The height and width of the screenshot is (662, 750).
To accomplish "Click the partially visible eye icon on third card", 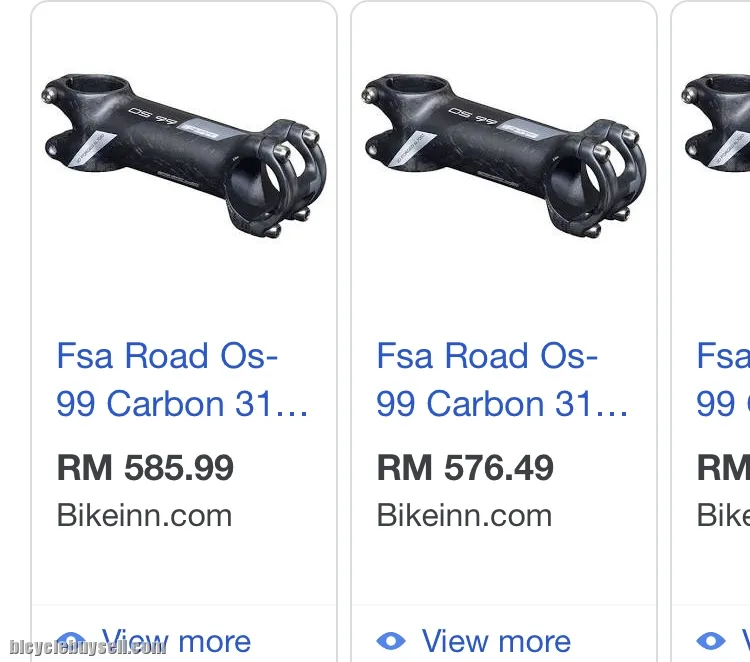I will [x=711, y=641].
